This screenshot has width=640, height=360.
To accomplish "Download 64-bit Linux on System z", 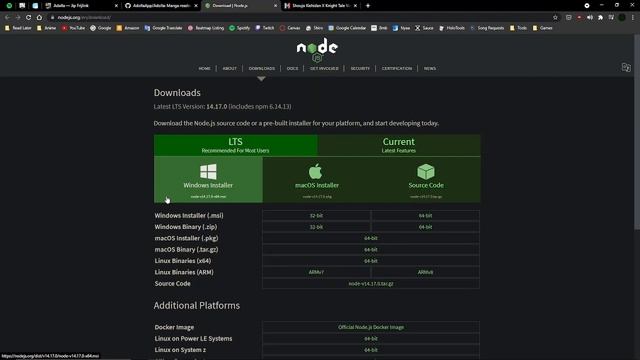I will [x=371, y=350].
